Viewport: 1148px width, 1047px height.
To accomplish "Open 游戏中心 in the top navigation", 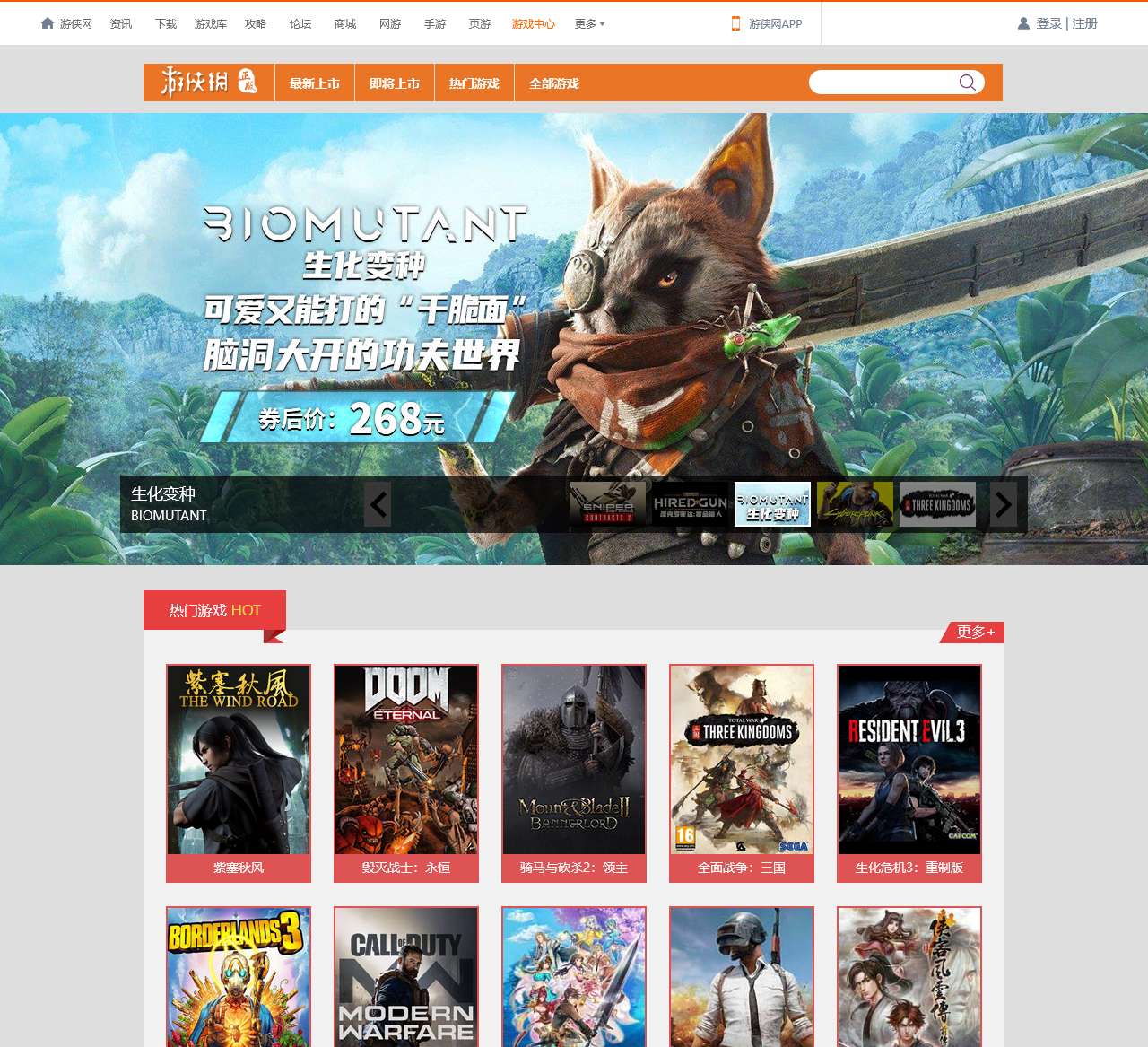I will [x=534, y=24].
